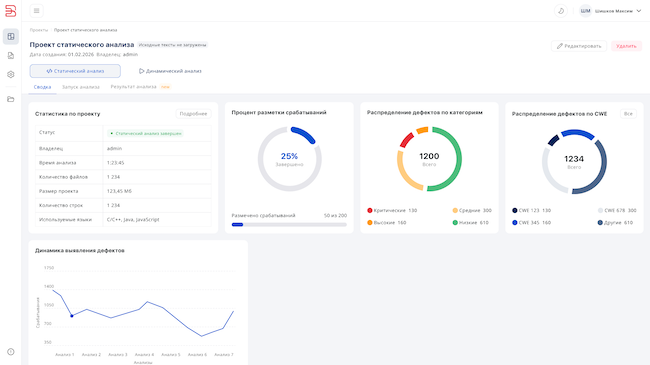Open the dashboard sidebar icon
The height and width of the screenshot is (365, 650).
coord(11,36)
